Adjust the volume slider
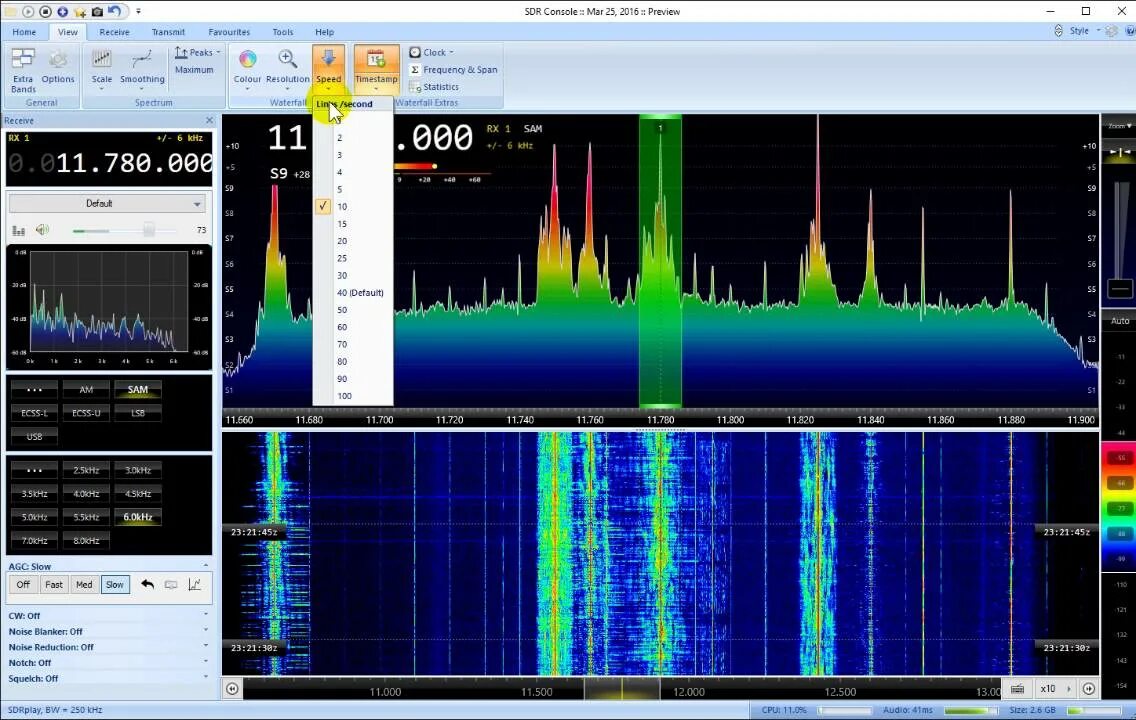 pyautogui.click(x=149, y=230)
